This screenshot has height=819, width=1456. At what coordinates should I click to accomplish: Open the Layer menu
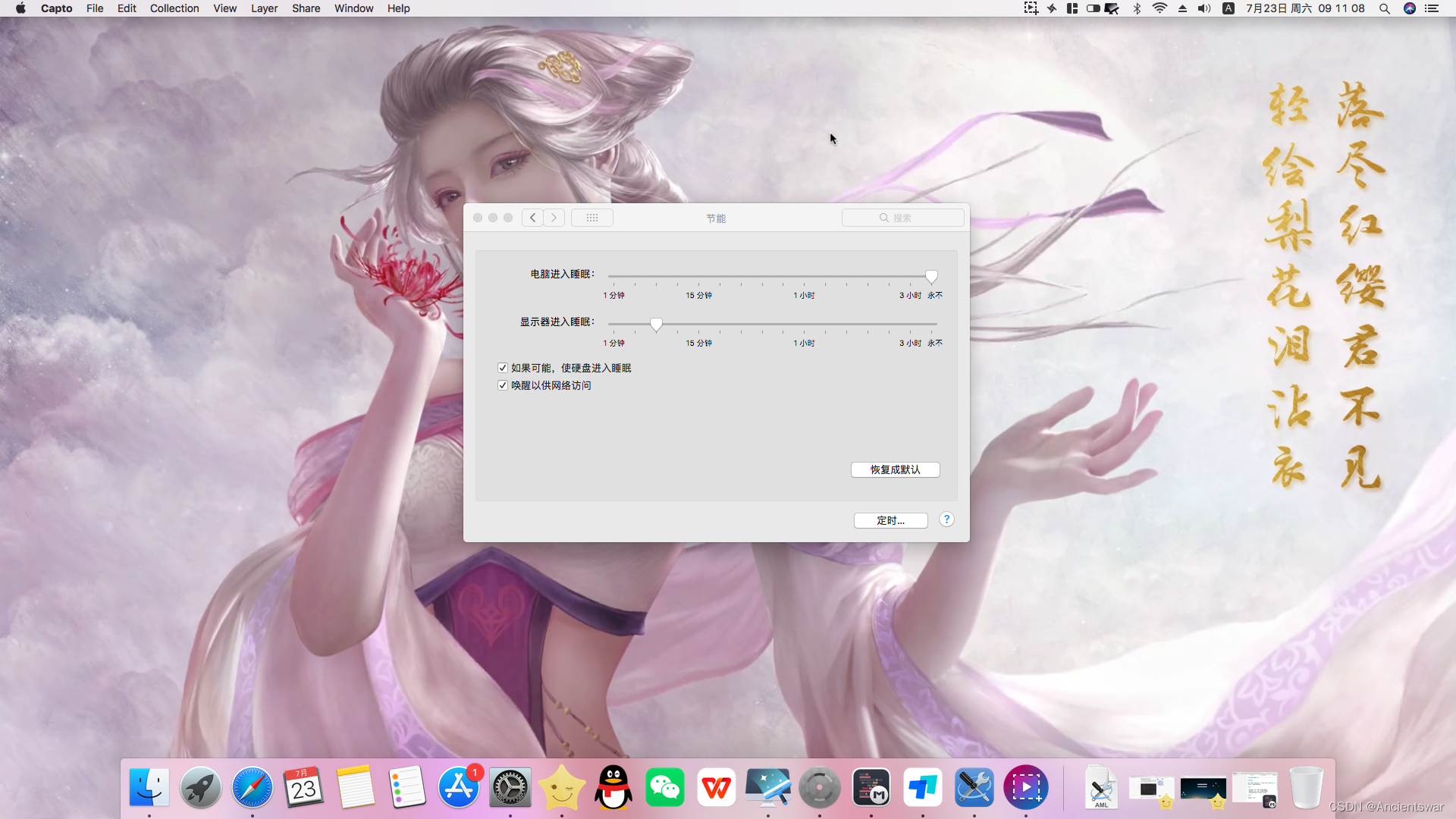click(264, 8)
